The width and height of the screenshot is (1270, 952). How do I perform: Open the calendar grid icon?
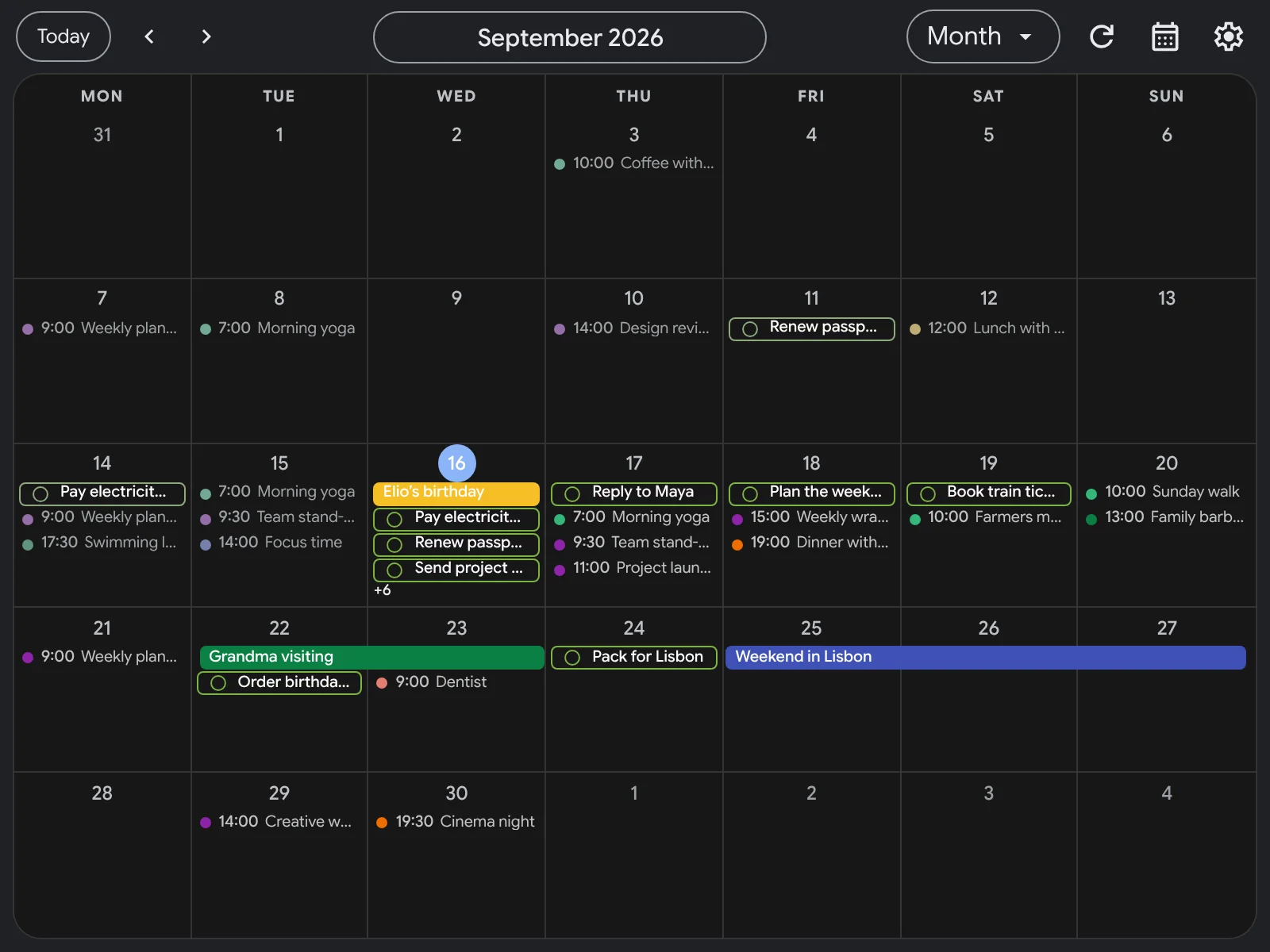click(x=1165, y=36)
